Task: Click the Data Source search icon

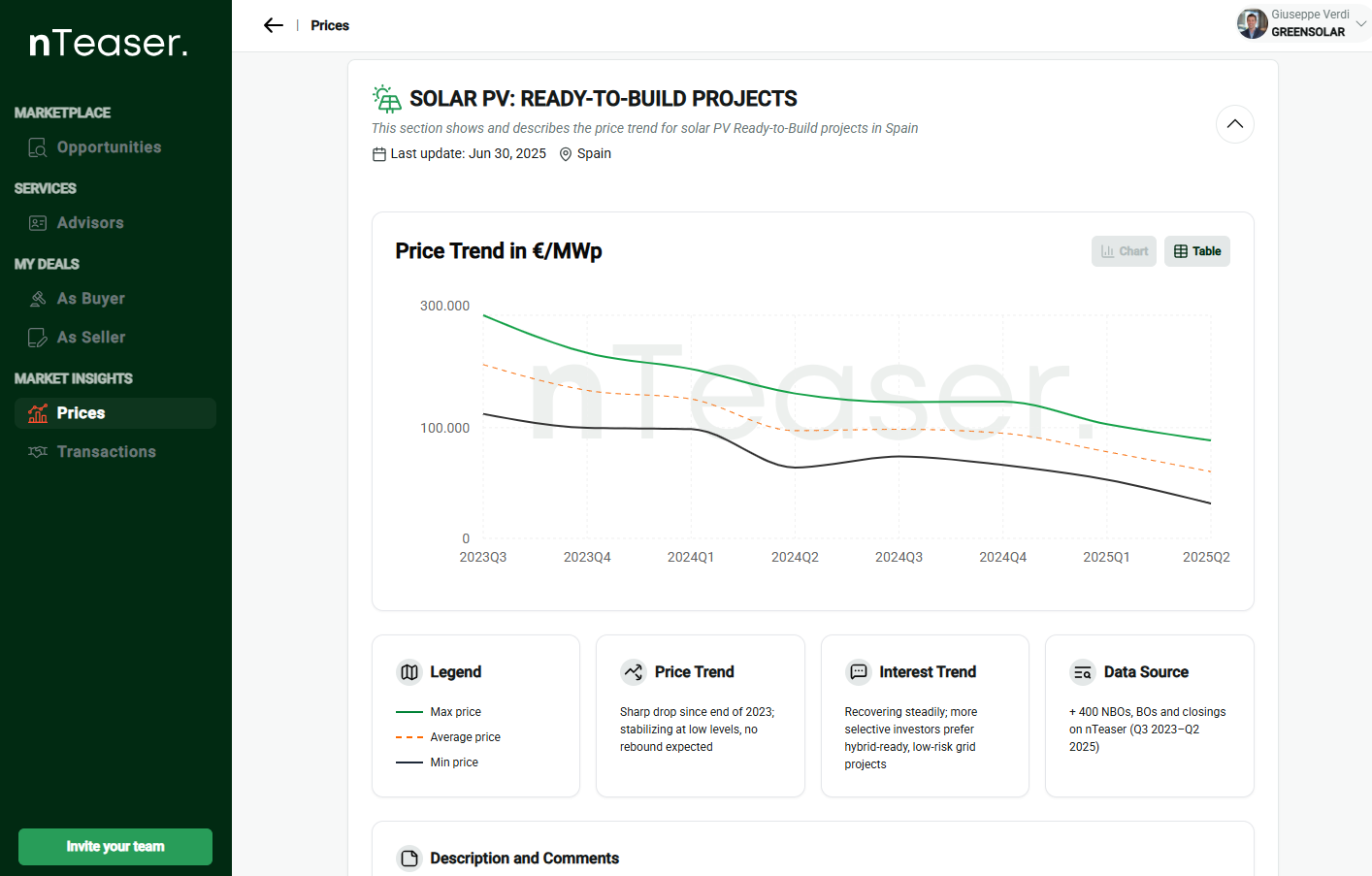Action: pyautogui.click(x=1083, y=672)
